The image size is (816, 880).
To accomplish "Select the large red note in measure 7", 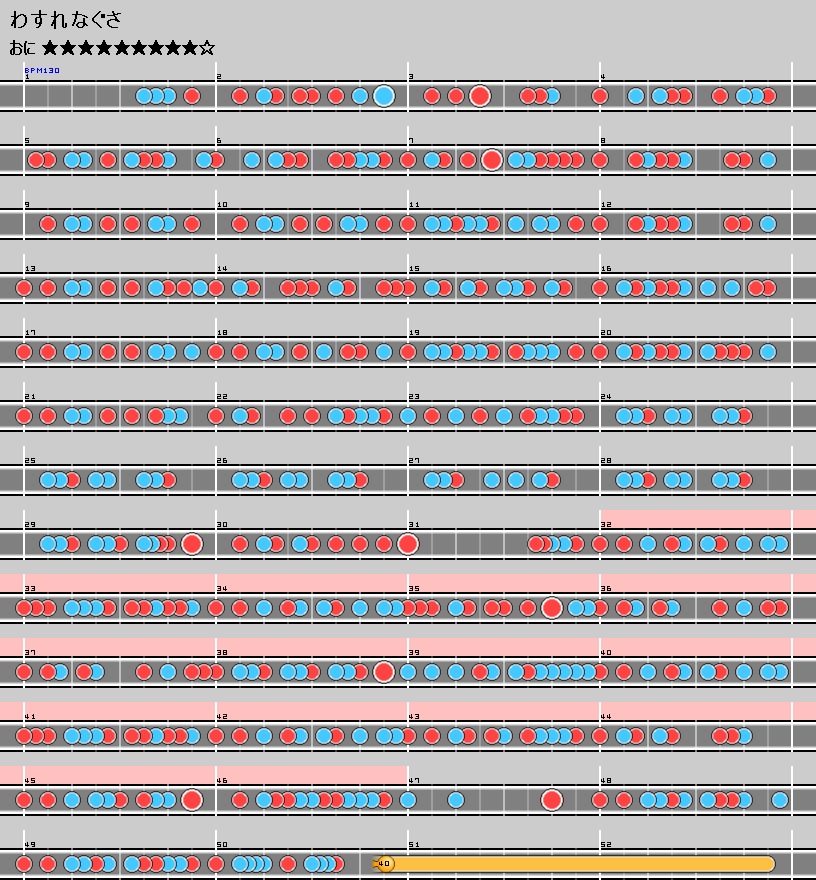I will click(491, 160).
